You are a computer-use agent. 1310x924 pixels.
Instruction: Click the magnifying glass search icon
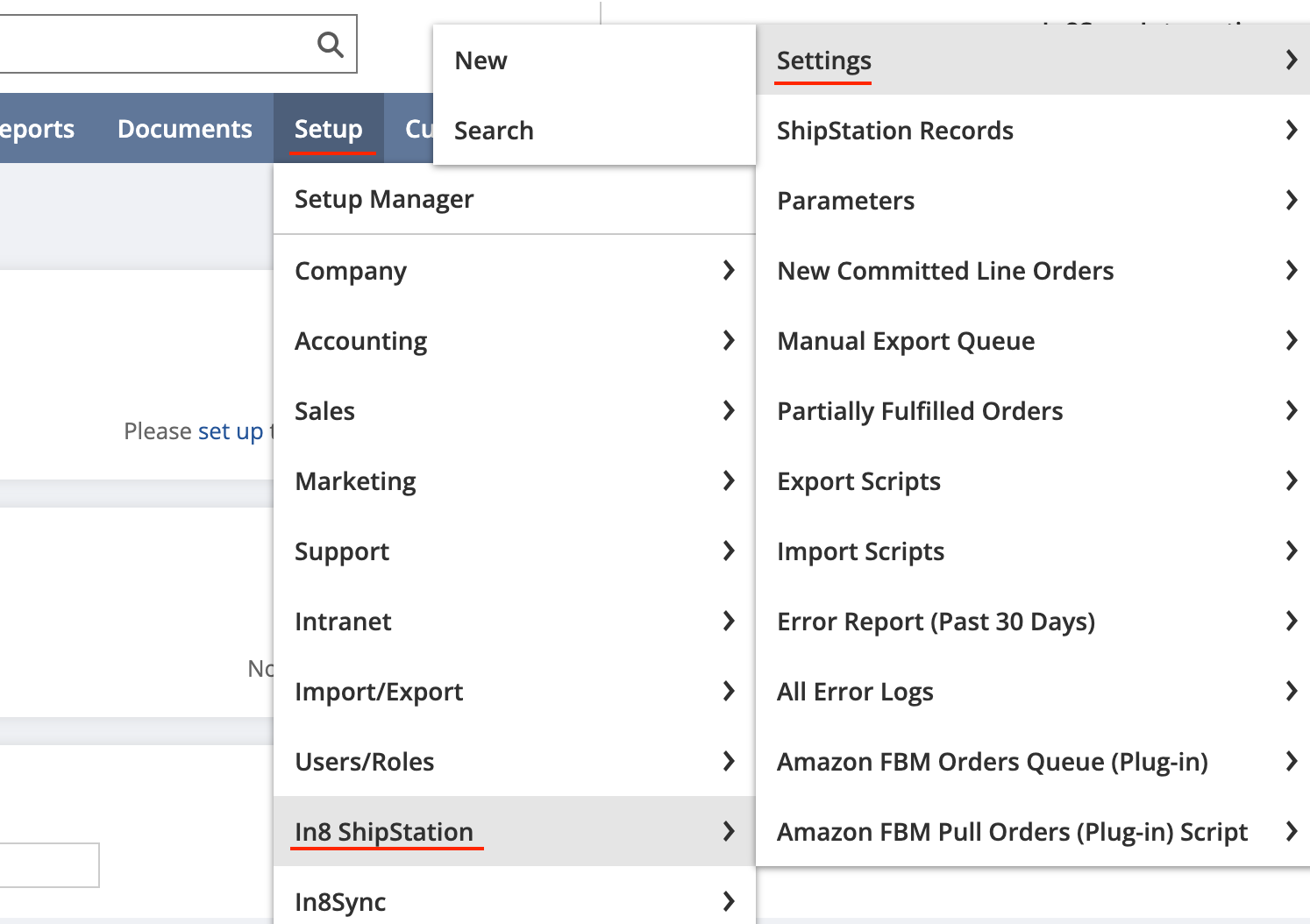(x=330, y=44)
